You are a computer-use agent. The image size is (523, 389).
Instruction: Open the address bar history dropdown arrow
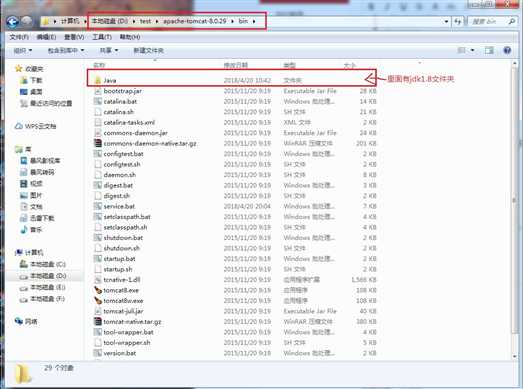click(446, 22)
